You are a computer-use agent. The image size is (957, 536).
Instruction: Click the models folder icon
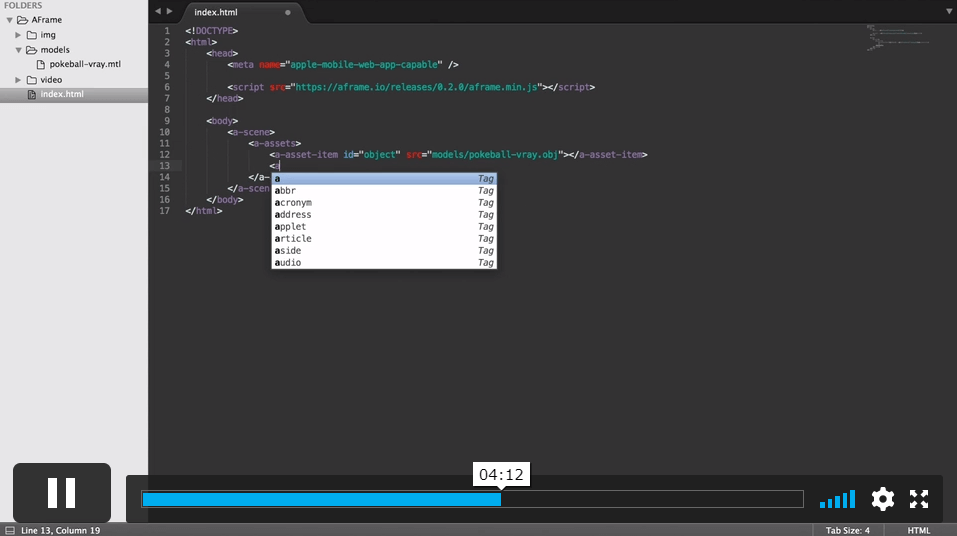point(32,50)
